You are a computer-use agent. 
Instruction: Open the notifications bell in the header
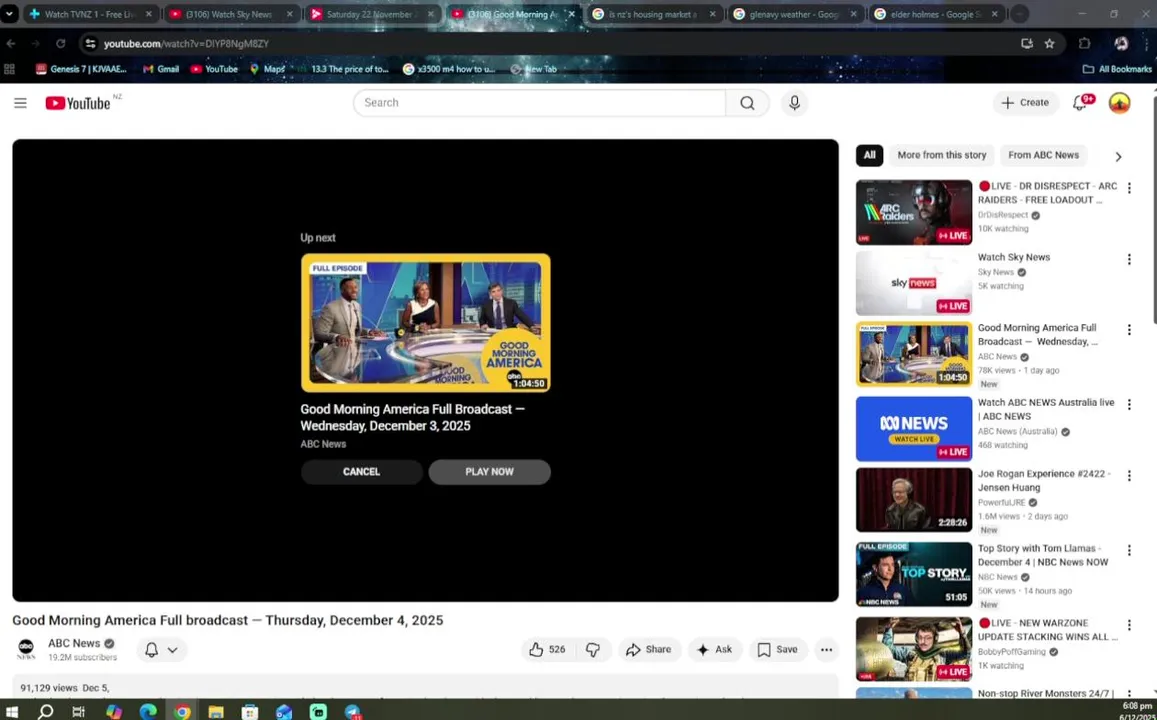1080,103
